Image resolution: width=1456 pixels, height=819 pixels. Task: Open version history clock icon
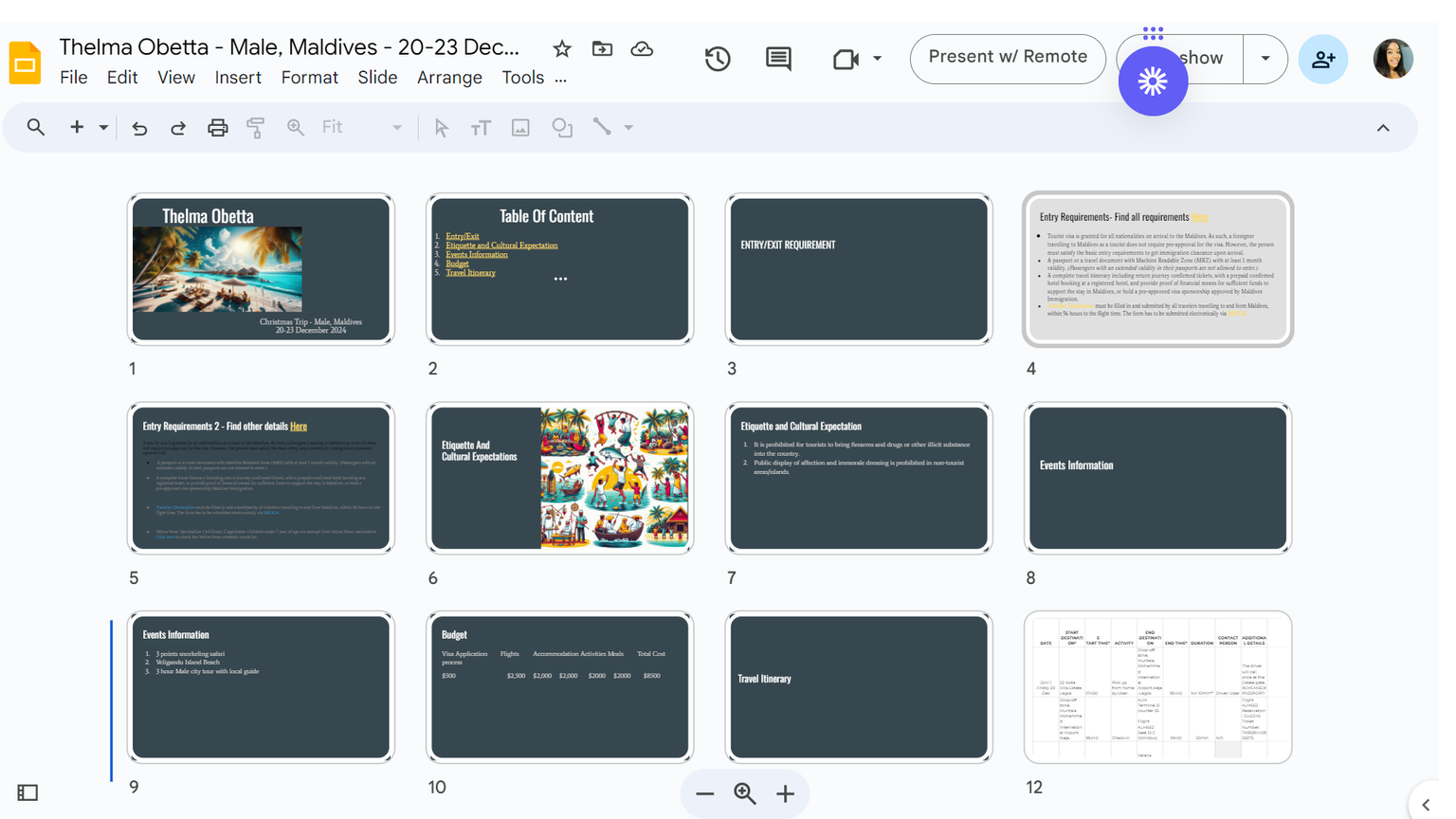tap(718, 59)
